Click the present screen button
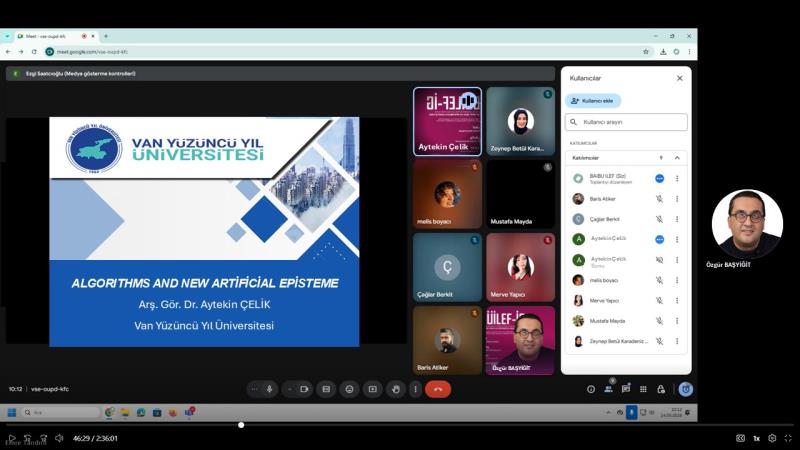 pyautogui.click(x=372, y=389)
